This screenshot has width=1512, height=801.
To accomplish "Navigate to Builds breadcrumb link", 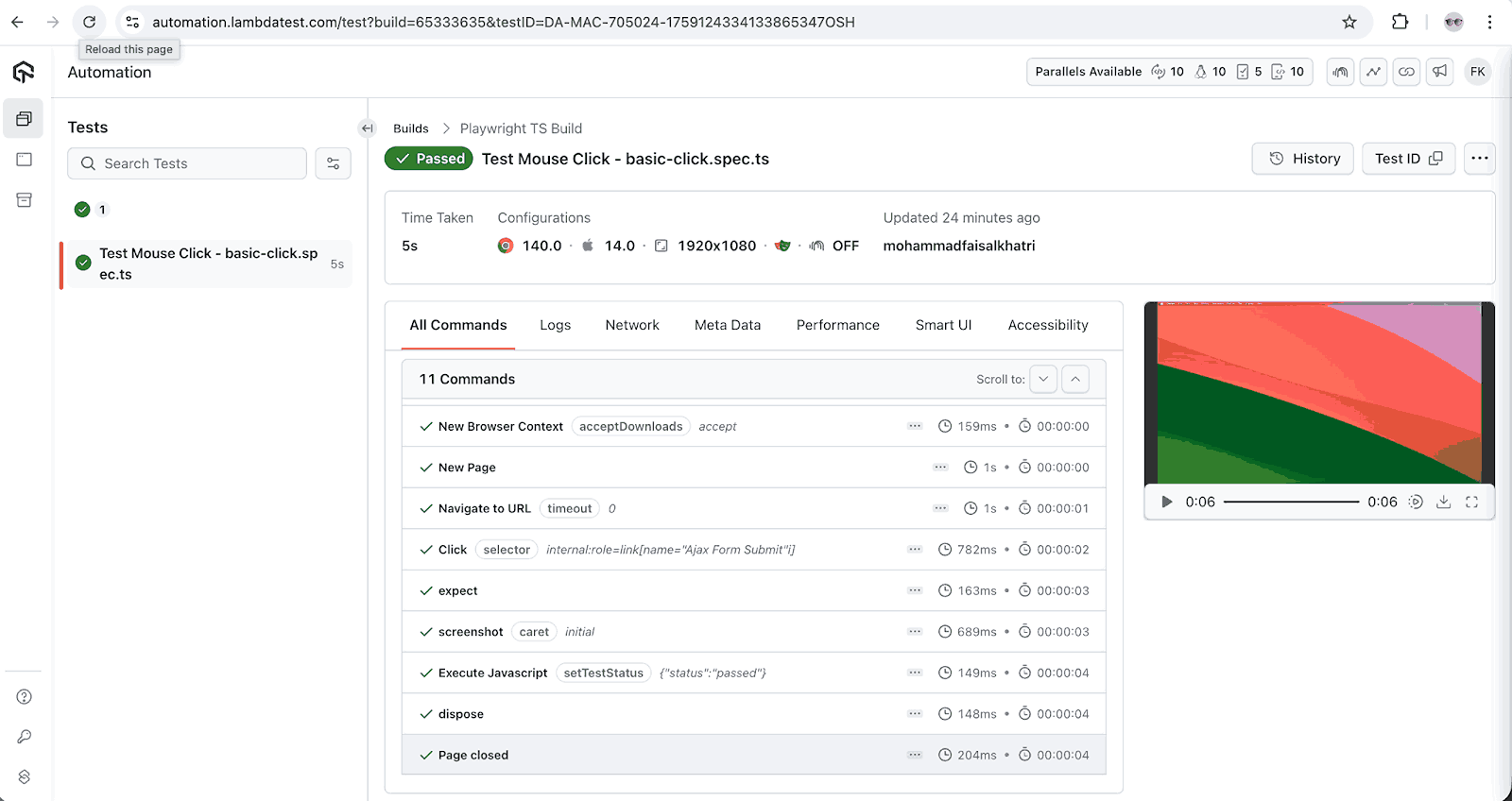I will [410, 128].
